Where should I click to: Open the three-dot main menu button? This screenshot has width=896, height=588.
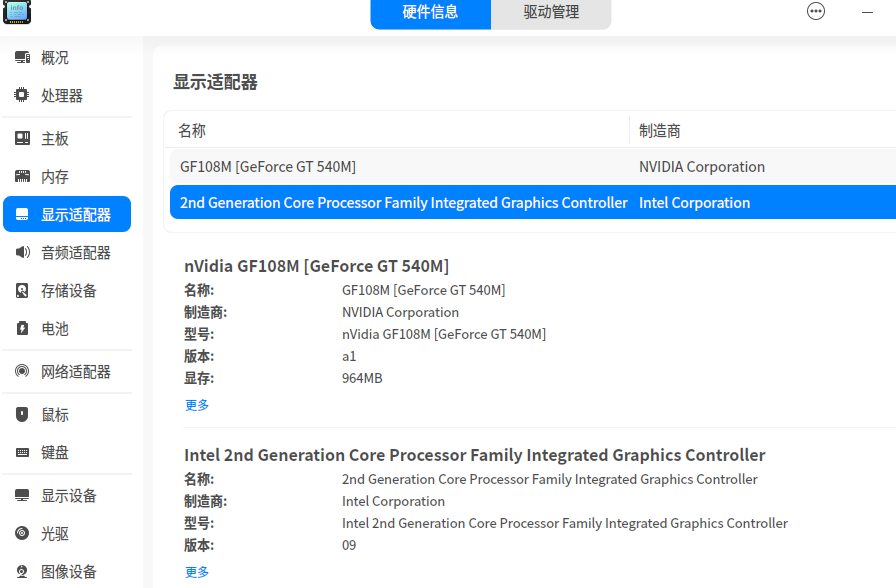[816, 12]
